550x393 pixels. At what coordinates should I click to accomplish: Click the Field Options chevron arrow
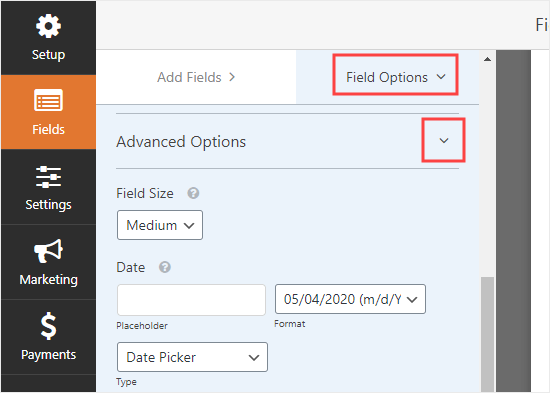(441, 76)
